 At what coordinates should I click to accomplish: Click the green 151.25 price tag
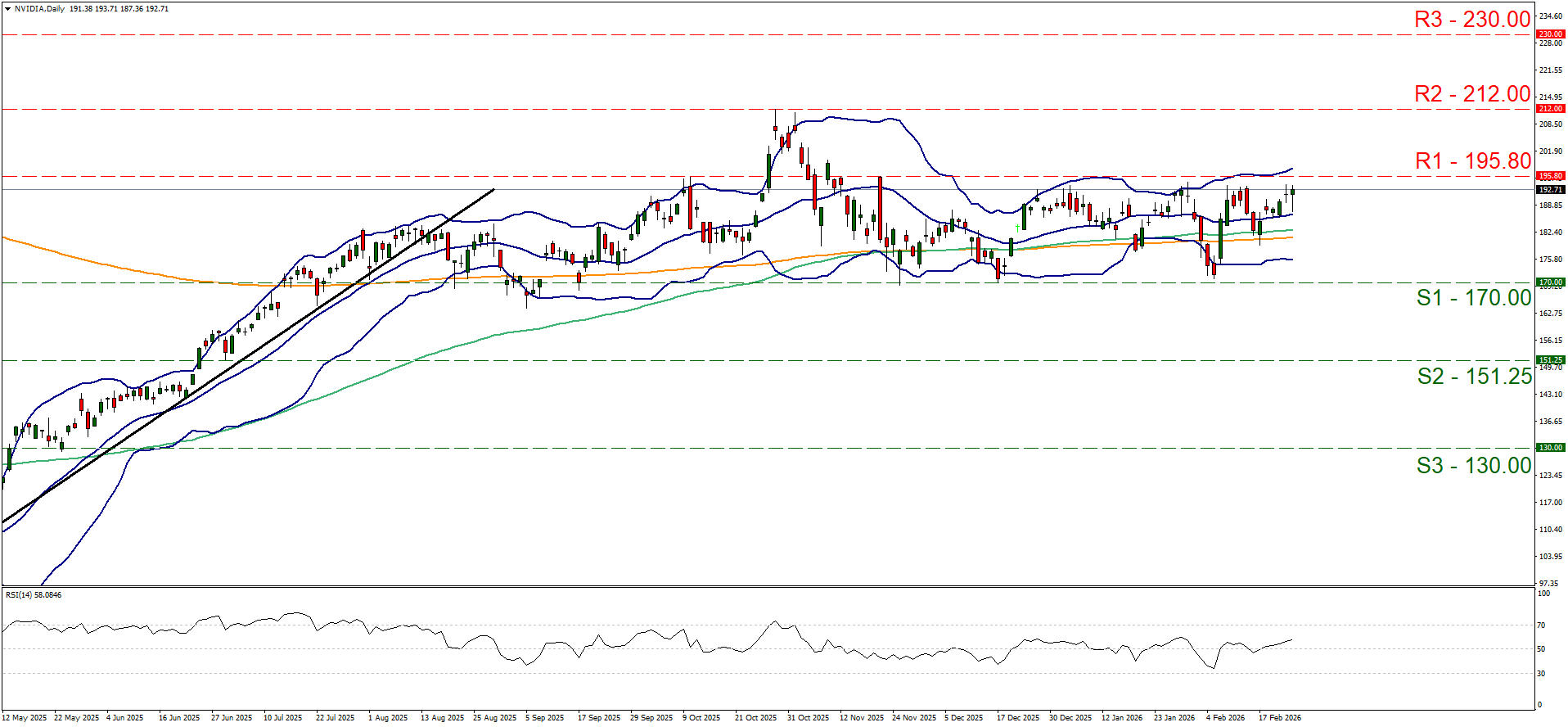click(1550, 360)
